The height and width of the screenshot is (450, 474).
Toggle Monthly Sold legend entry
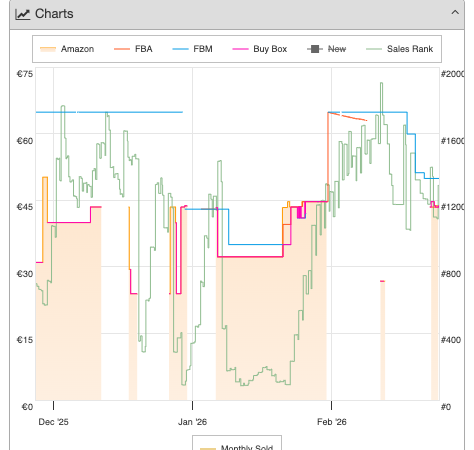237,447
